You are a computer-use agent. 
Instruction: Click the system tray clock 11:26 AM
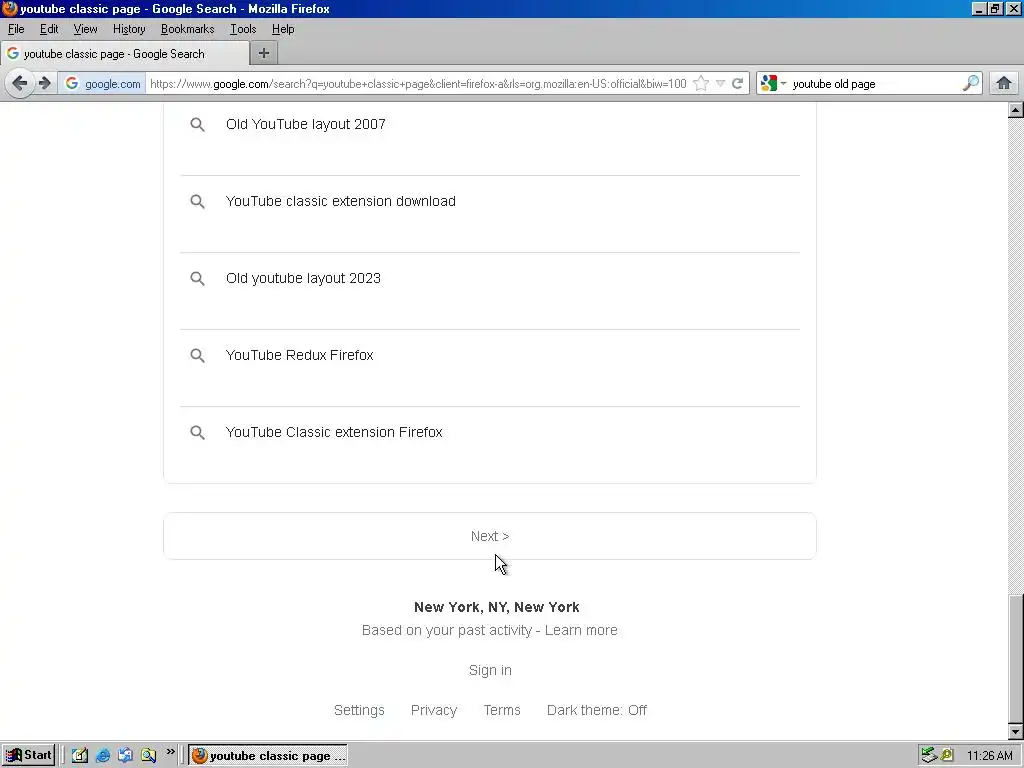[x=989, y=756]
